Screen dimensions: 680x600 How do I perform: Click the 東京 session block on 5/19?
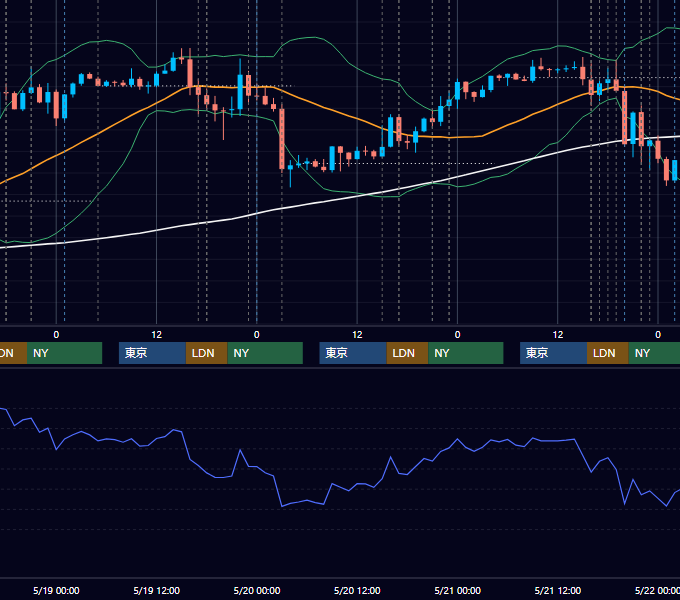[153, 353]
